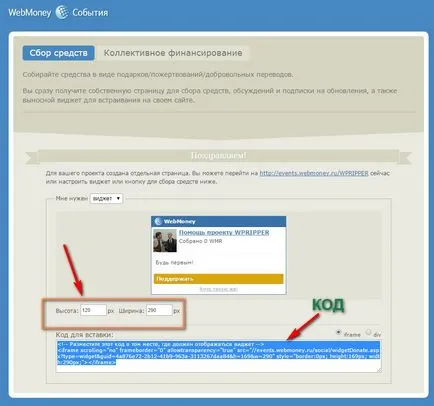This screenshot has height=406, width=434.
Task: Open the Мне нужен виджет dropdown
Action: click(106, 198)
